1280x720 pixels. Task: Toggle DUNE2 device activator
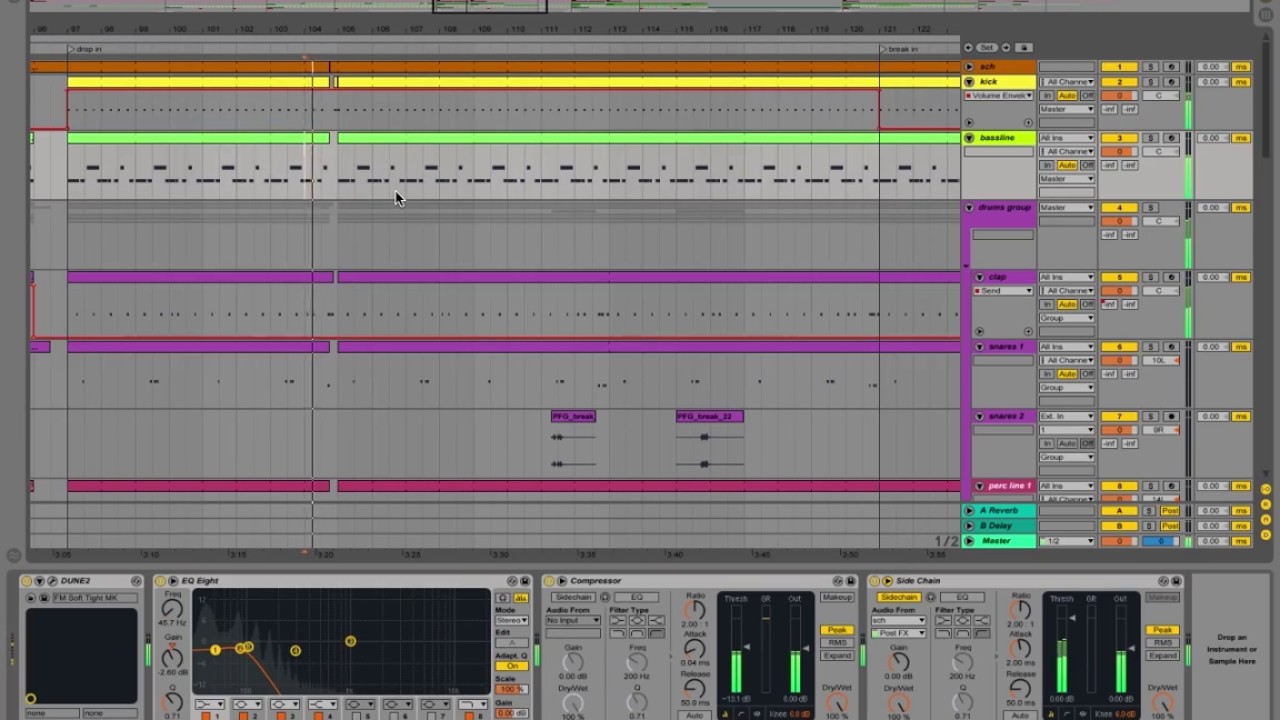click(x=27, y=581)
